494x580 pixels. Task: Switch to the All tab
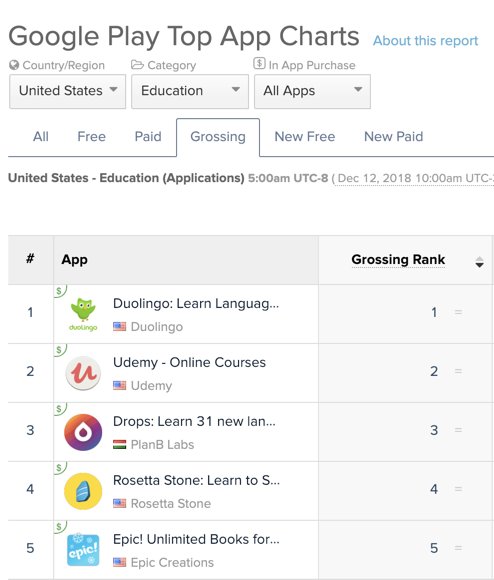(41, 136)
